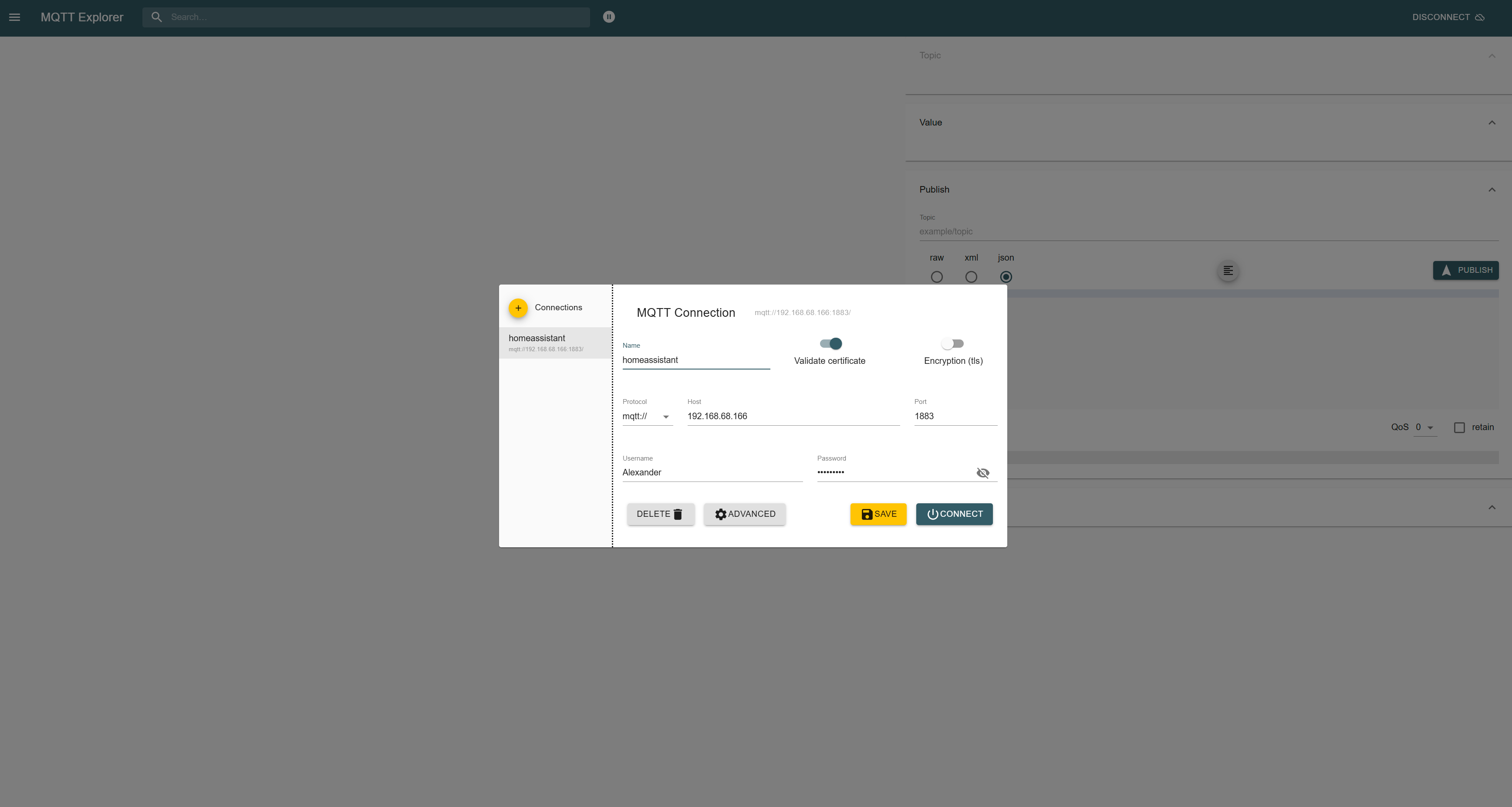
Task: Select the raw format radio button
Action: (937, 277)
